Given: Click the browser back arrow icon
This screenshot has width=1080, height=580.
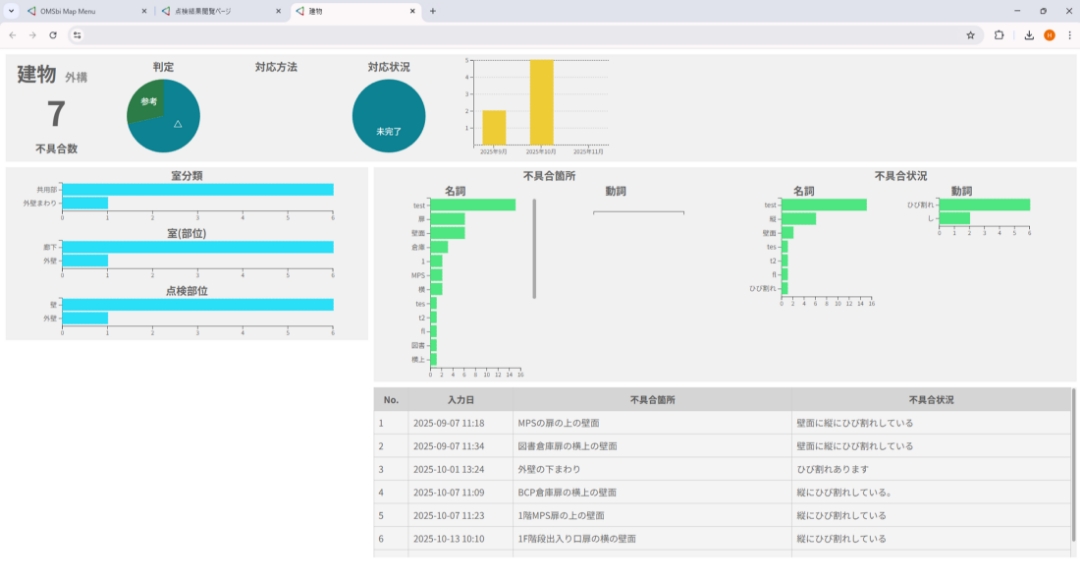Looking at the screenshot, I should pyautogui.click(x=11, y=34).
